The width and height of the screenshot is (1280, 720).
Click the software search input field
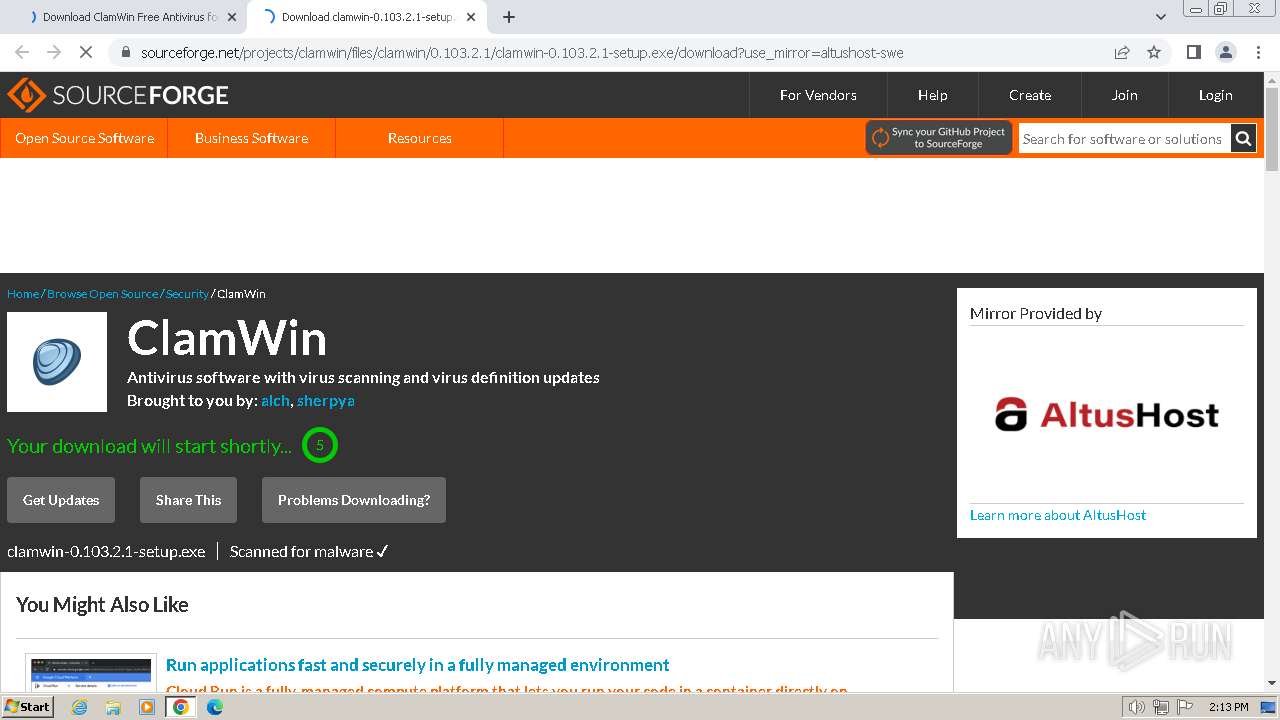click(1124, 139)
